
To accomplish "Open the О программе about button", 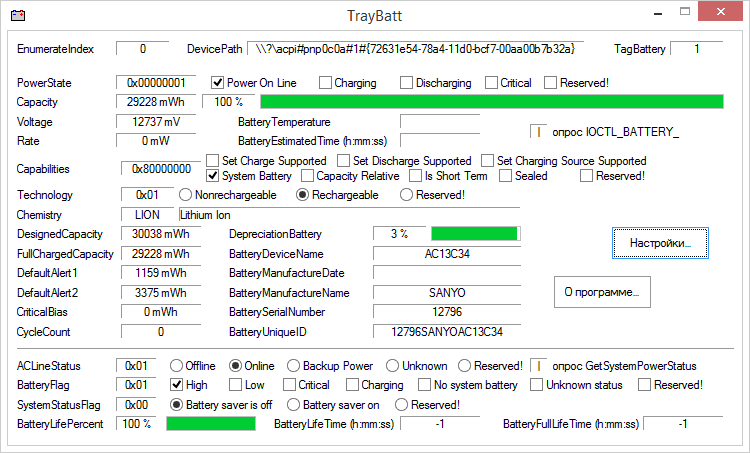I will pyautogui.click(x=602, y=292).
